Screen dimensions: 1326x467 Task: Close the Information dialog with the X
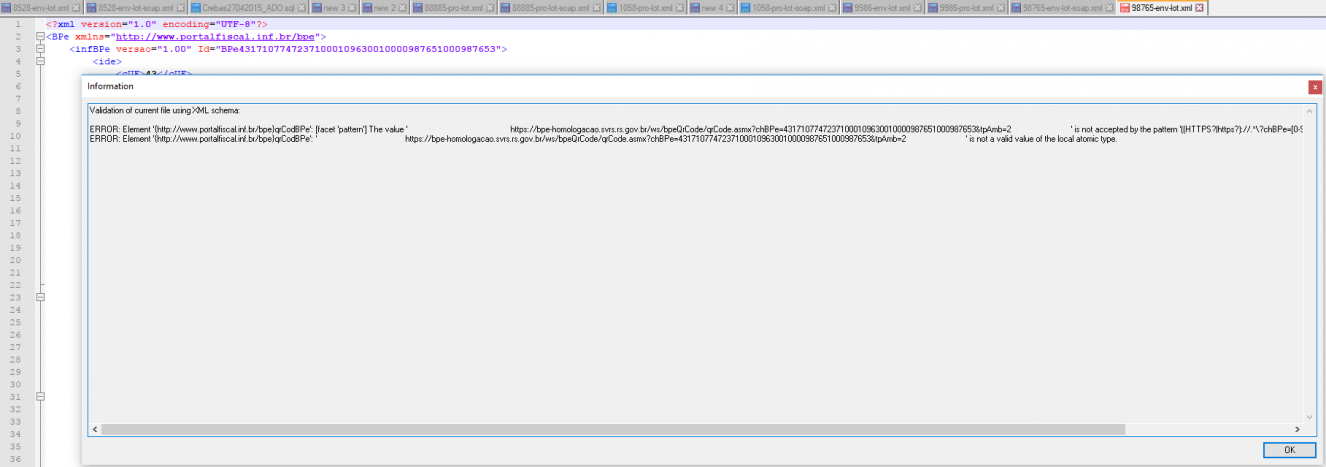tap(1314, 87)
